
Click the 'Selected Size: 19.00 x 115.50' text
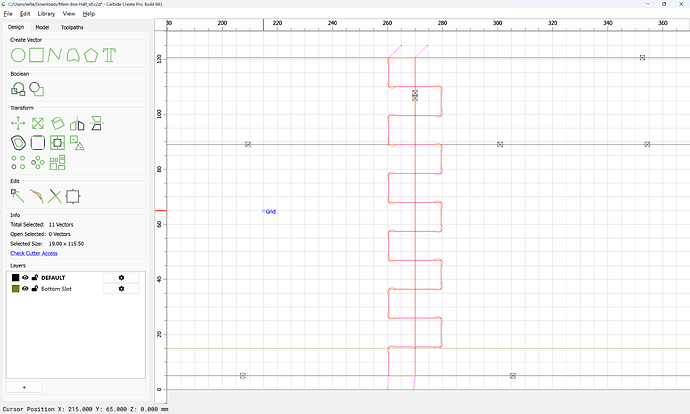(47, 244)
